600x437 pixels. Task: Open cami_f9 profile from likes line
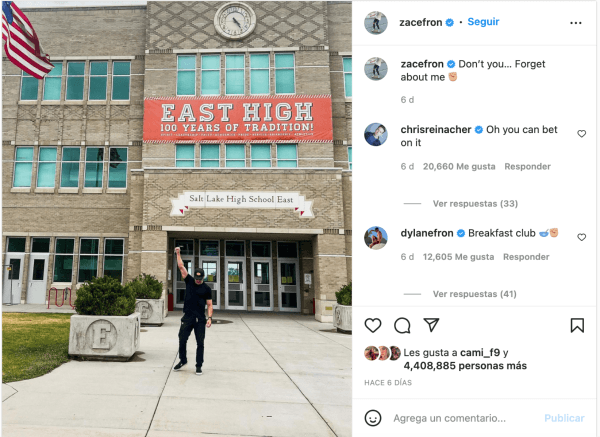(480, 352)
